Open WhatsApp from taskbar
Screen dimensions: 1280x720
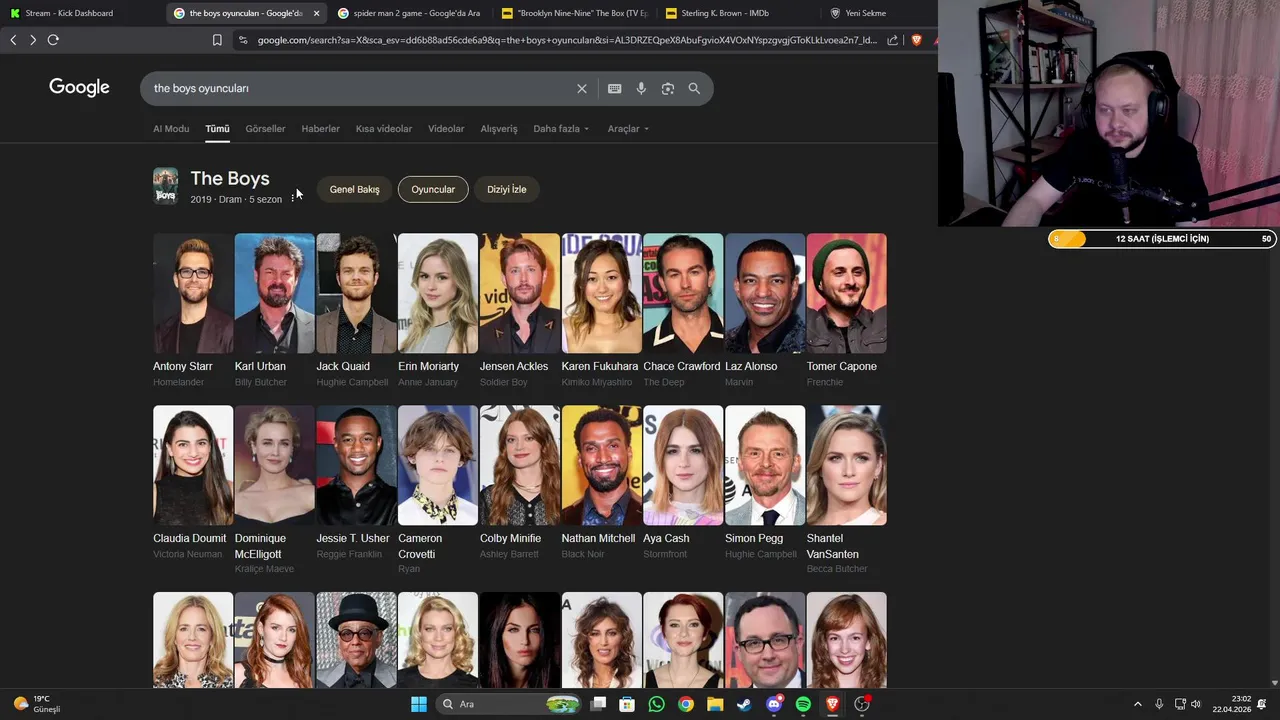pyautogui.click(x=656, y=704)
